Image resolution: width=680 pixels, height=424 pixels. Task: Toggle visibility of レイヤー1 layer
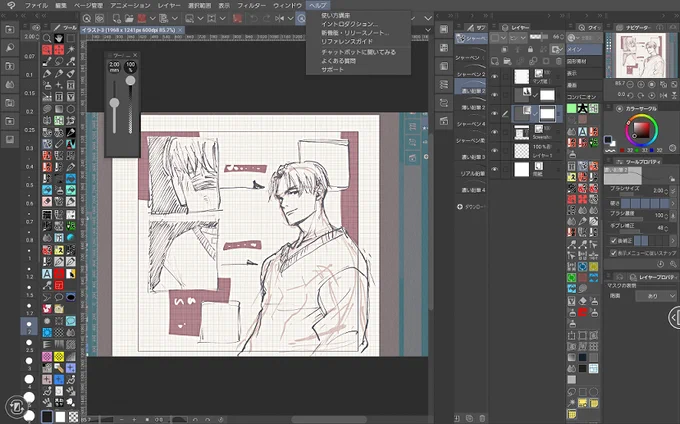[x=494, y=150]
